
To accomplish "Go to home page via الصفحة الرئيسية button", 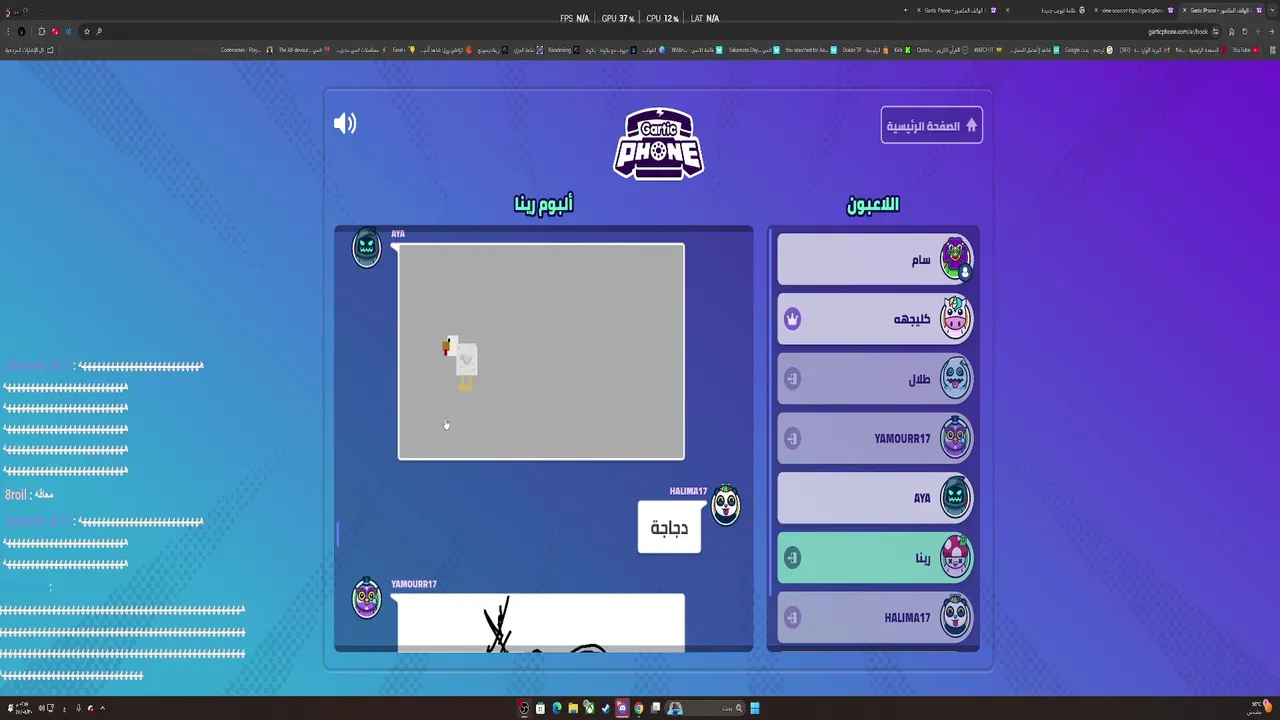I will pyautogui.click(x=931, y=126).
